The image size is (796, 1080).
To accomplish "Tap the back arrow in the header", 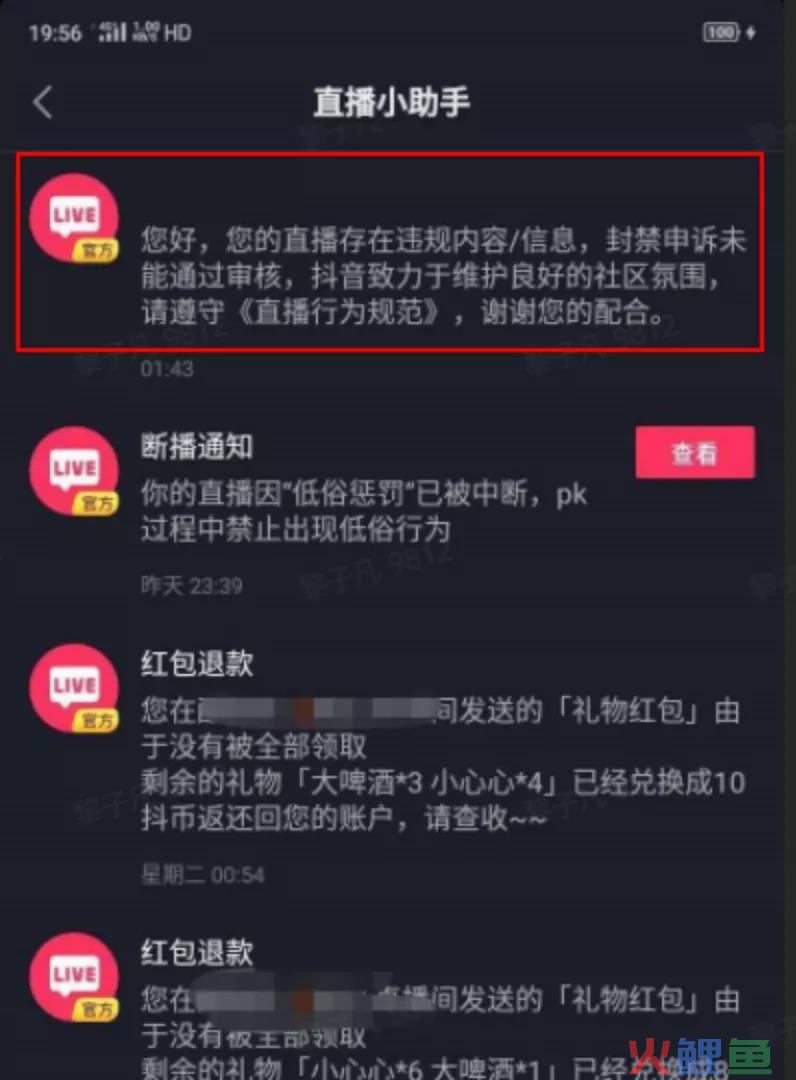I will click(43, 103).
